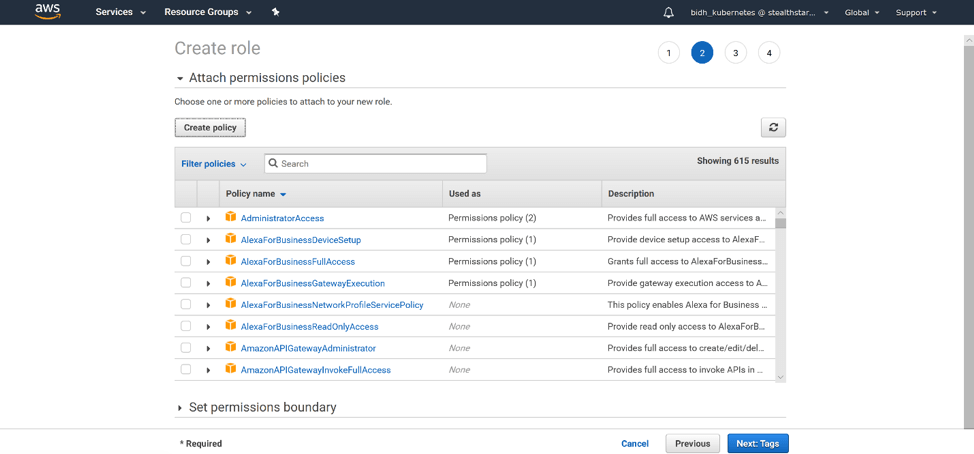Click the AlexaForBusinessDeviceSetup policy box icon
The width and height of the screenshot is (974, 454).
pyautogui.click(x=230, y=238)
